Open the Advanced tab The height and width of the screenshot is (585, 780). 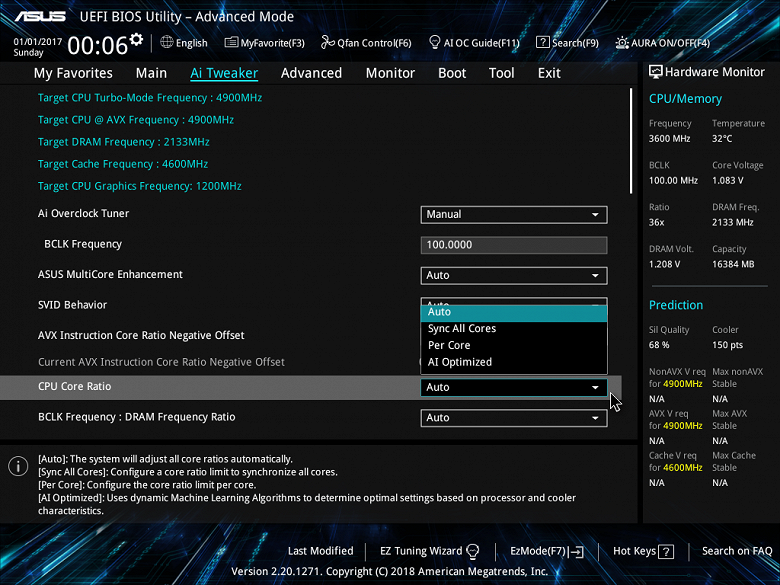311,73
